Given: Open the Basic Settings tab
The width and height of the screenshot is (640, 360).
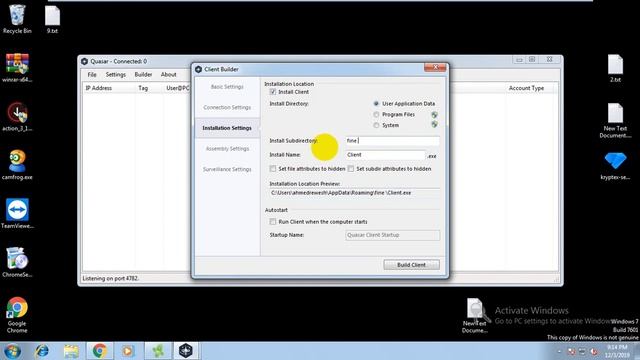Looking at the screenshot, I should 227,87.
